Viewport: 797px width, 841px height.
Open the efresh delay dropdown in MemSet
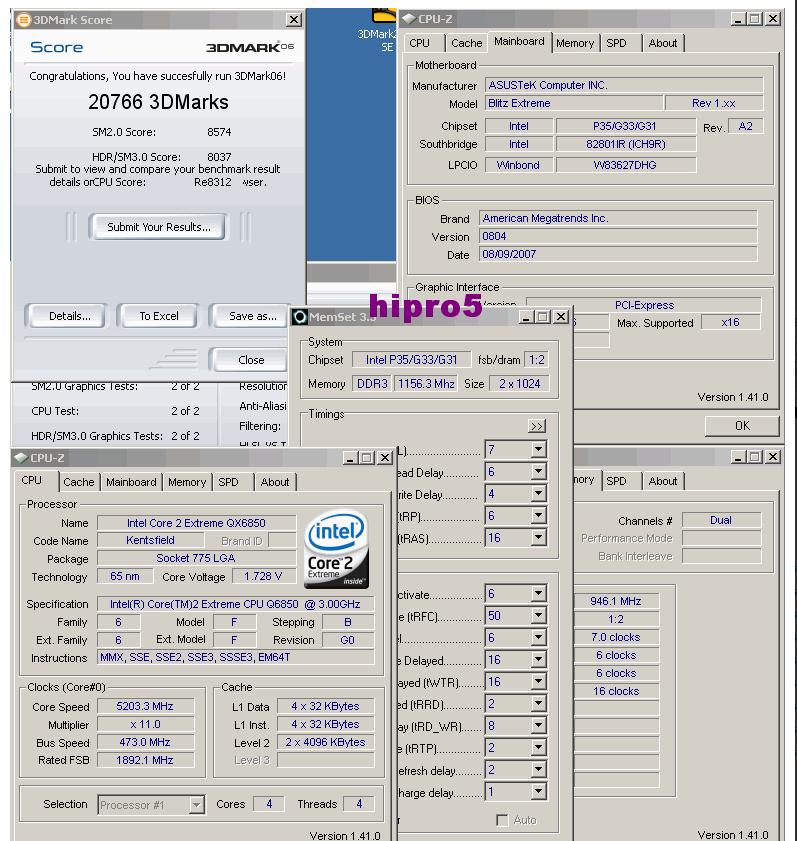pos(538,770)
